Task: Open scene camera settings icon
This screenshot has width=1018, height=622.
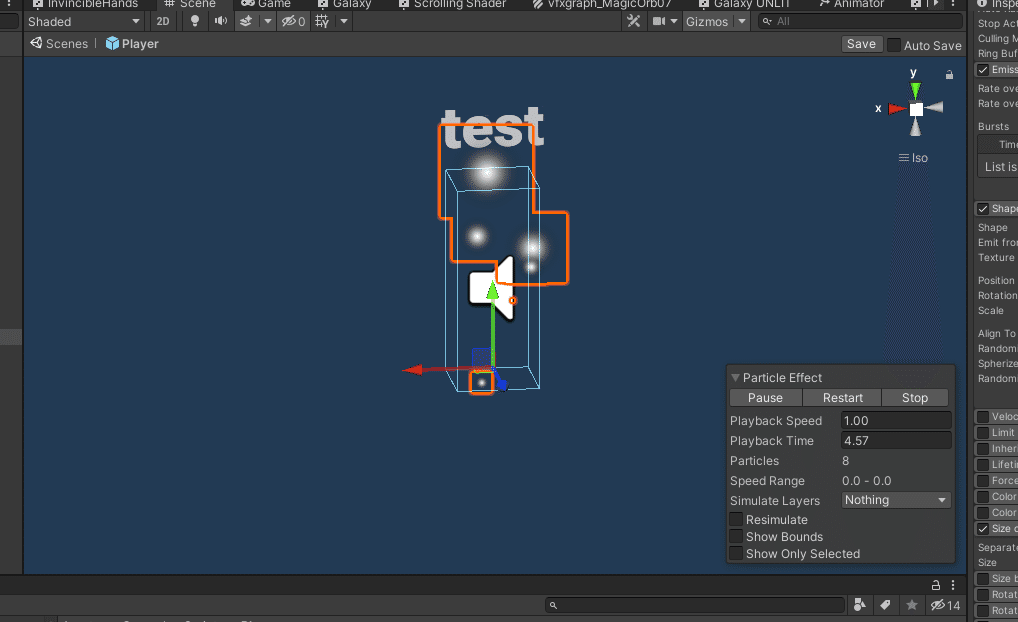Action: pyautogui.click(x=658, y=21)
